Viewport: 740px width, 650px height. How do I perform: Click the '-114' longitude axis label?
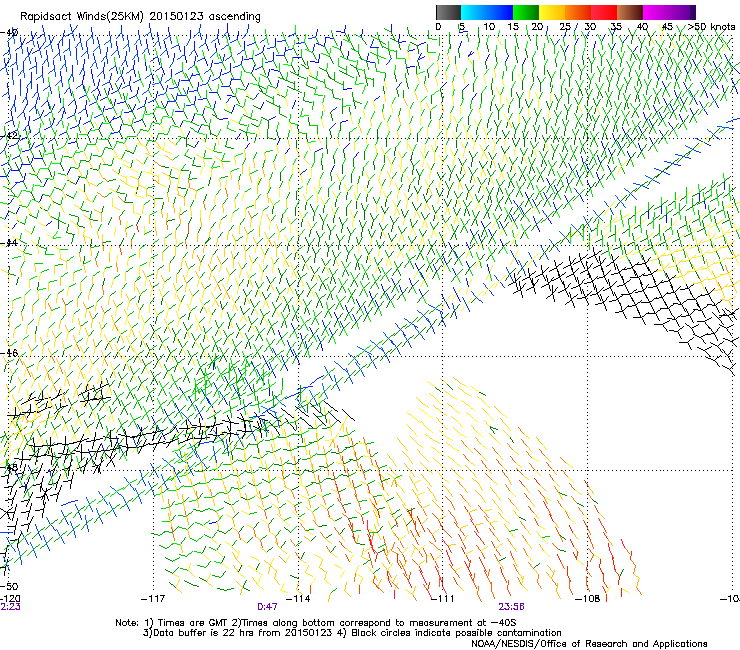(298, 599)
